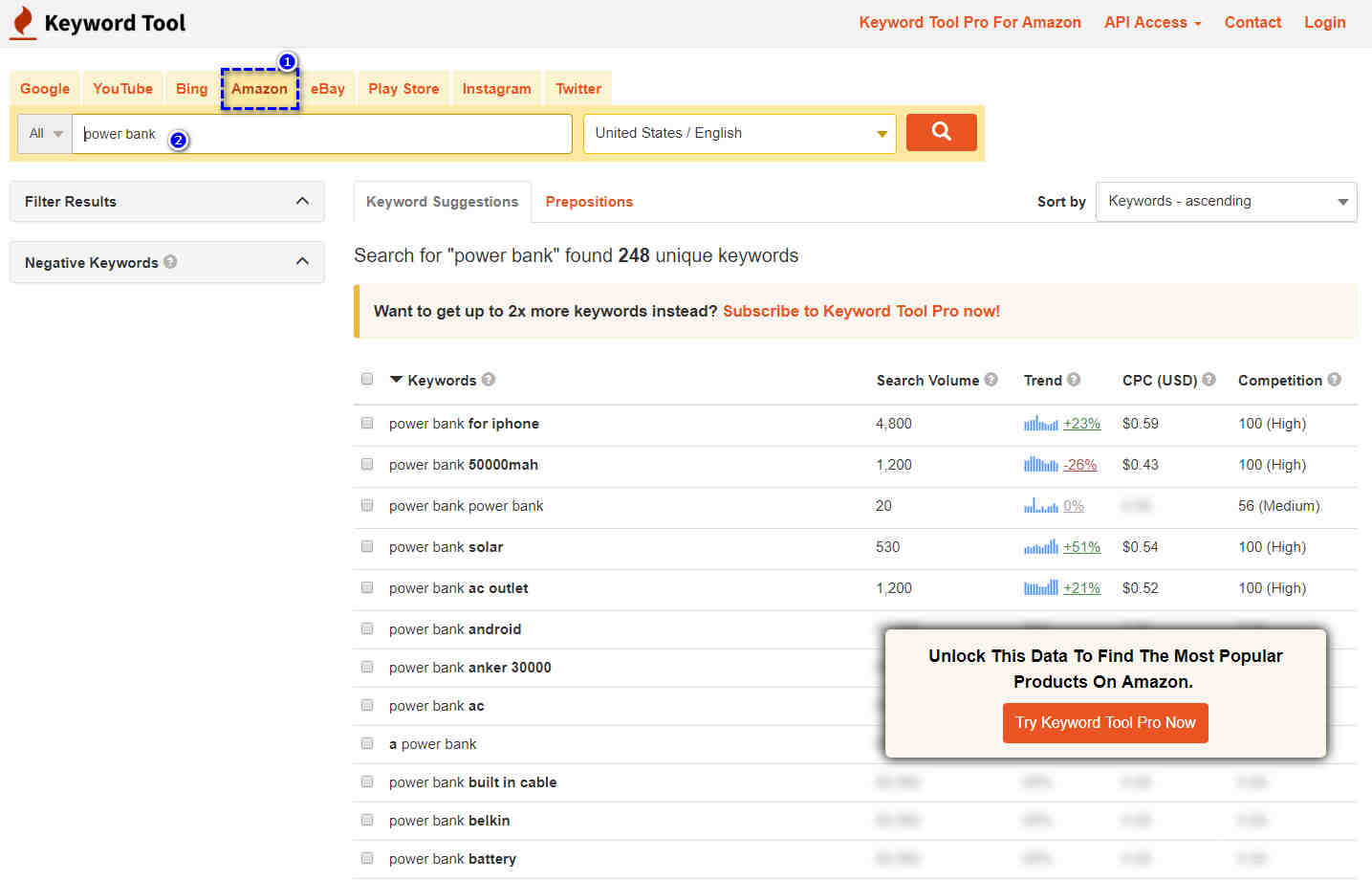Check the power bank belkin row
The image size is (1372, 880).
(x=367, y=820)
